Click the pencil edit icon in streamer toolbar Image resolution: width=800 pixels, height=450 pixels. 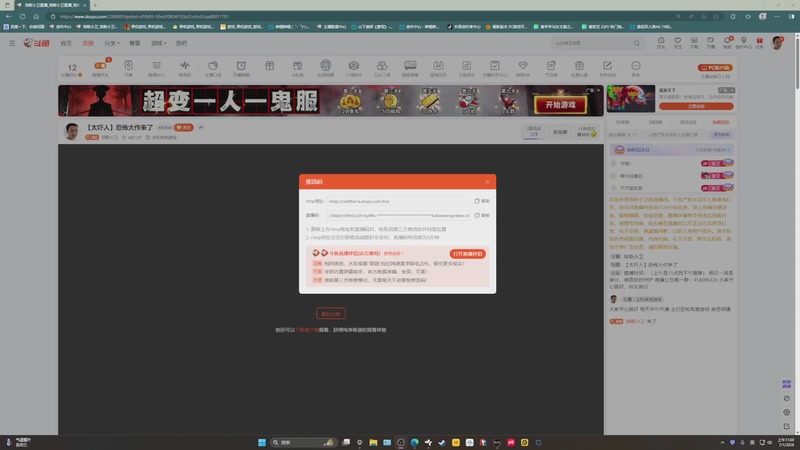[x=607, y=65]
